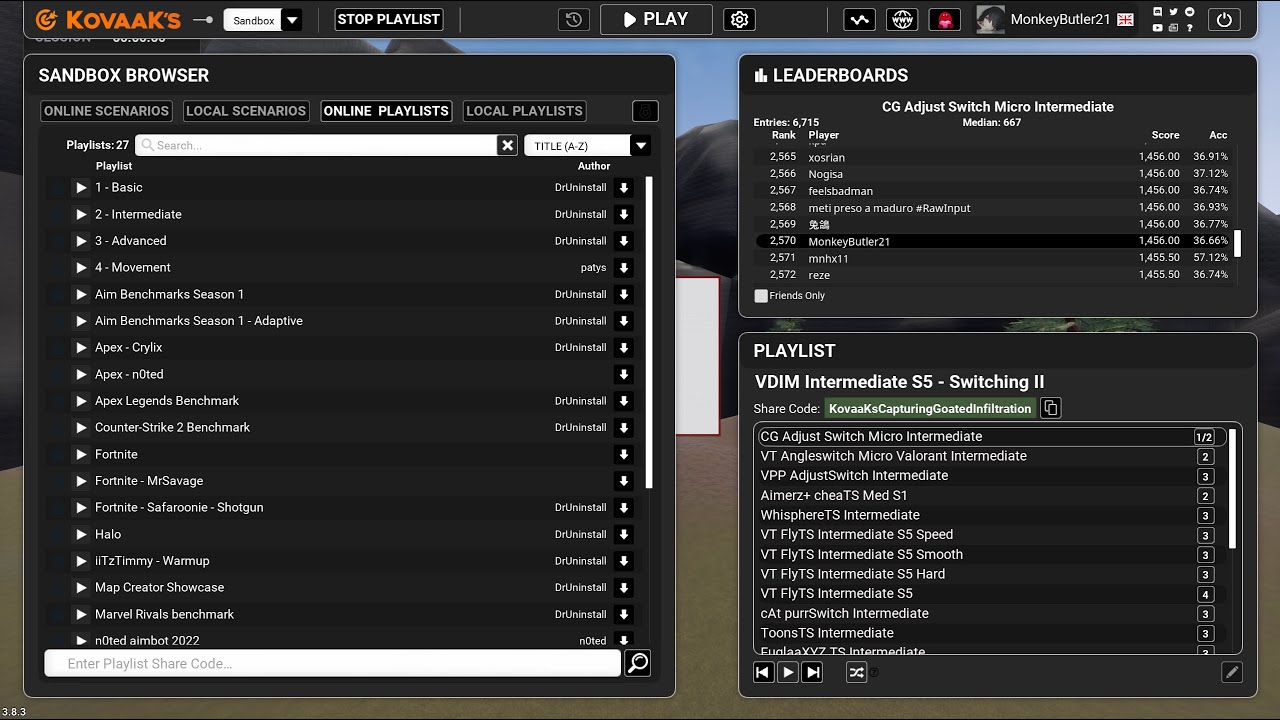Expand Aim Benchmarks Season 1 playlist

(81, 294)
